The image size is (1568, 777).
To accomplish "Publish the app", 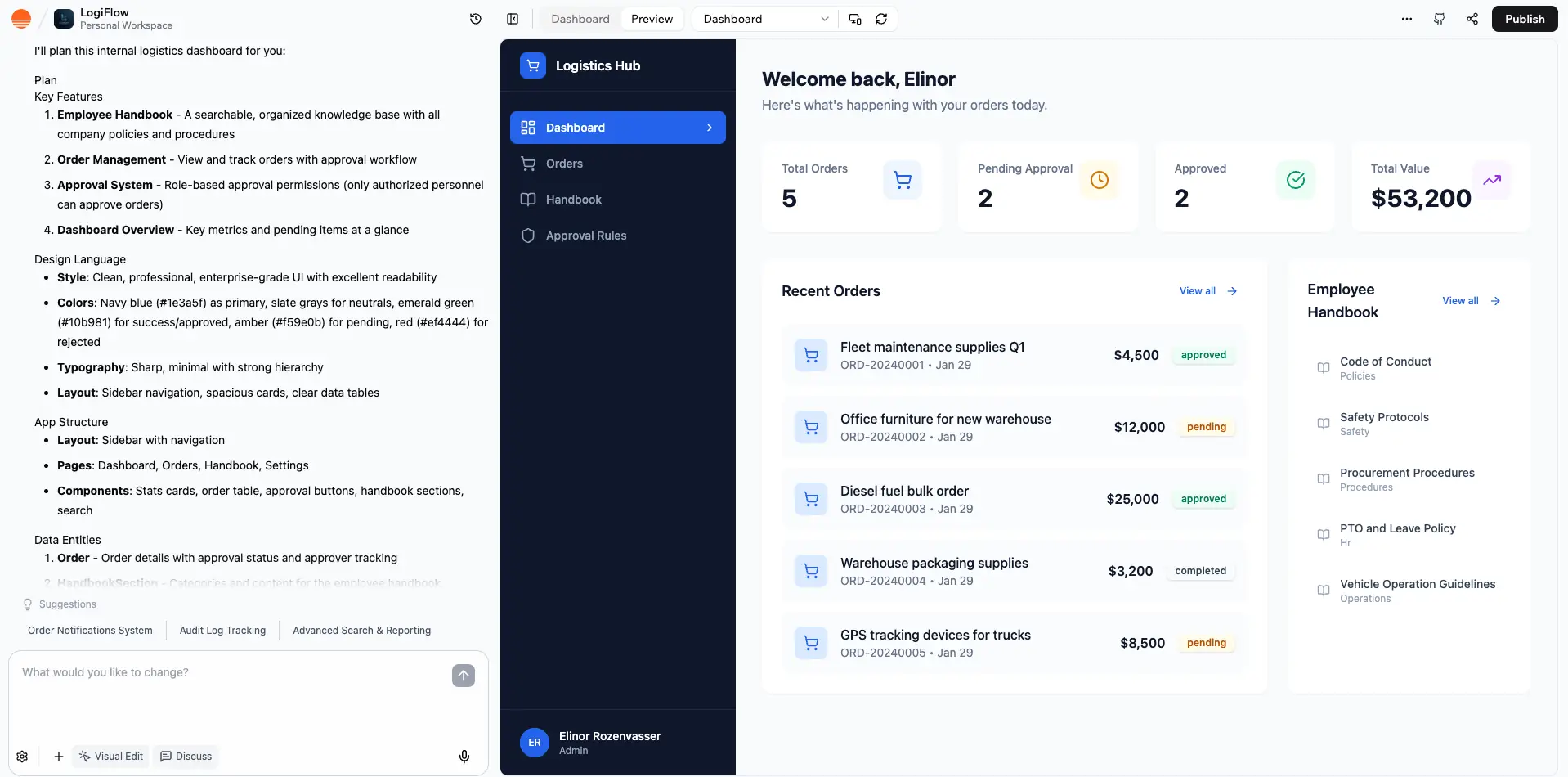I will click(1523, 18).
